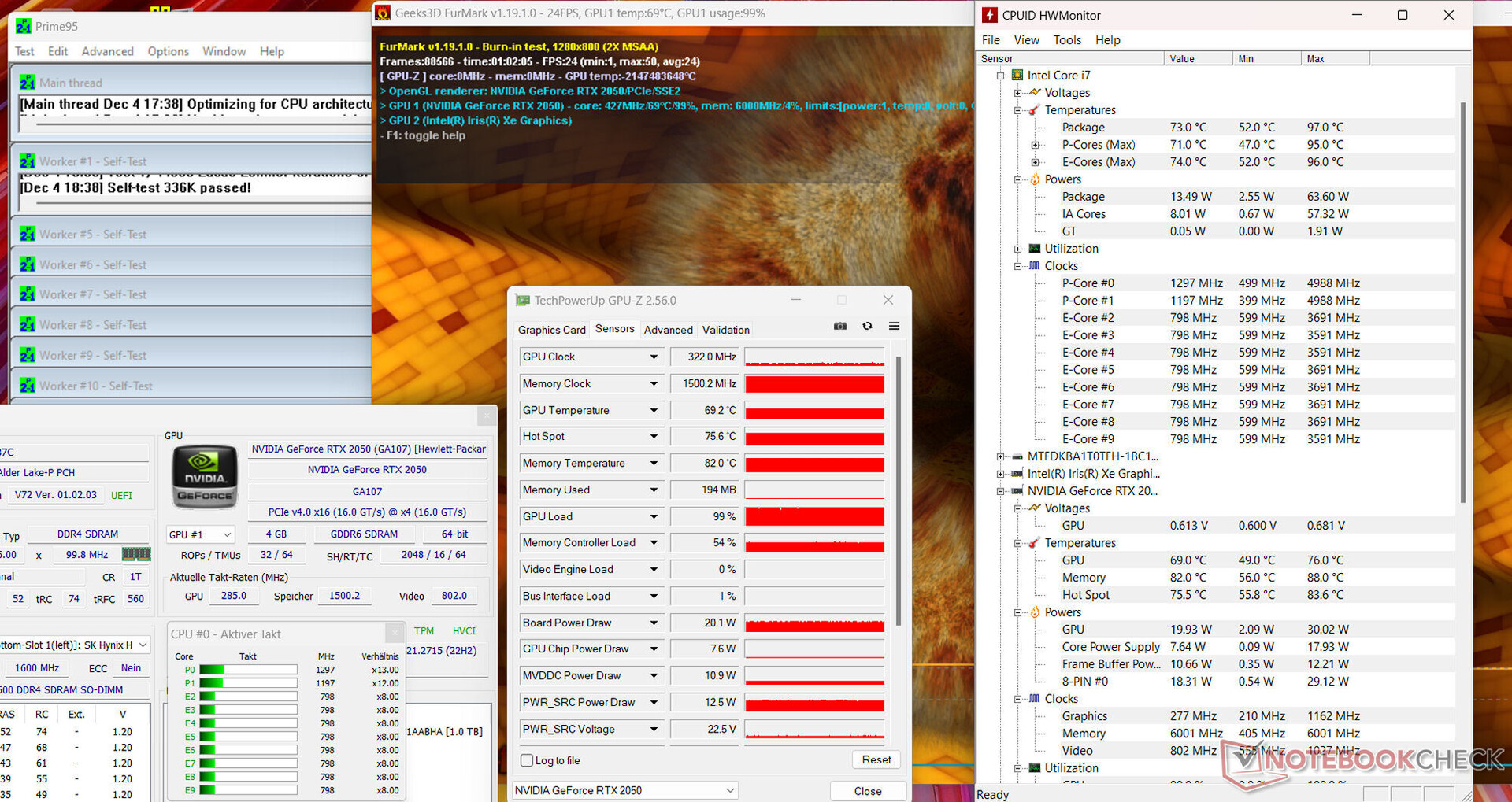Open the NVIDIA GeForce RTX 2050 device selector

(x=625, y=790)
